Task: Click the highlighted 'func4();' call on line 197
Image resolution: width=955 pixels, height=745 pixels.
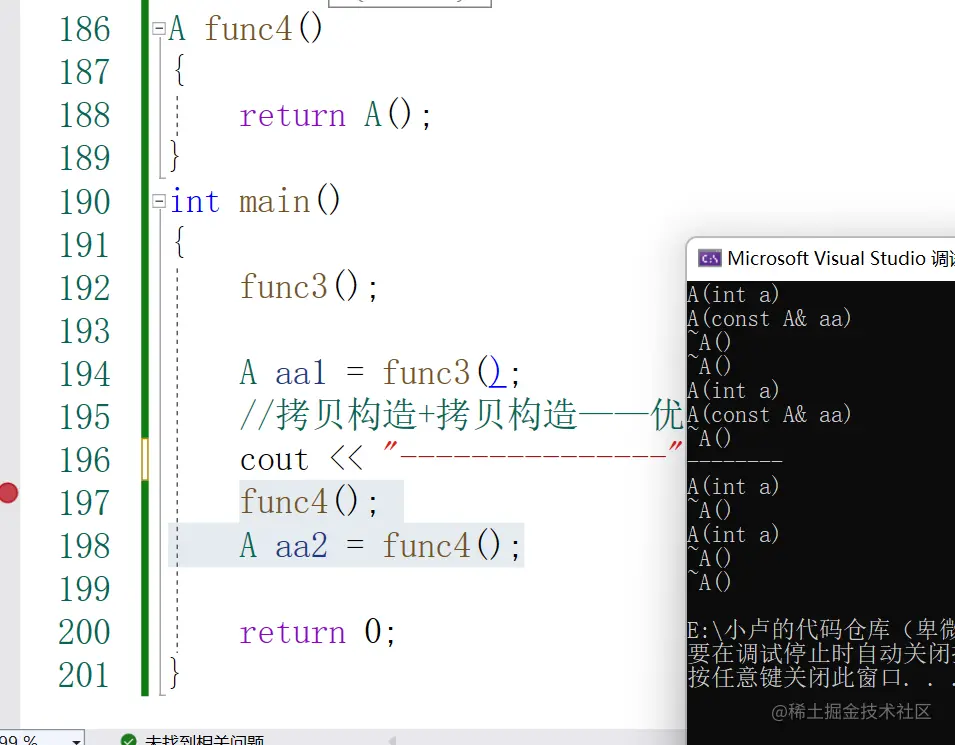Action: pyautogui.click(x=309, y=502)
